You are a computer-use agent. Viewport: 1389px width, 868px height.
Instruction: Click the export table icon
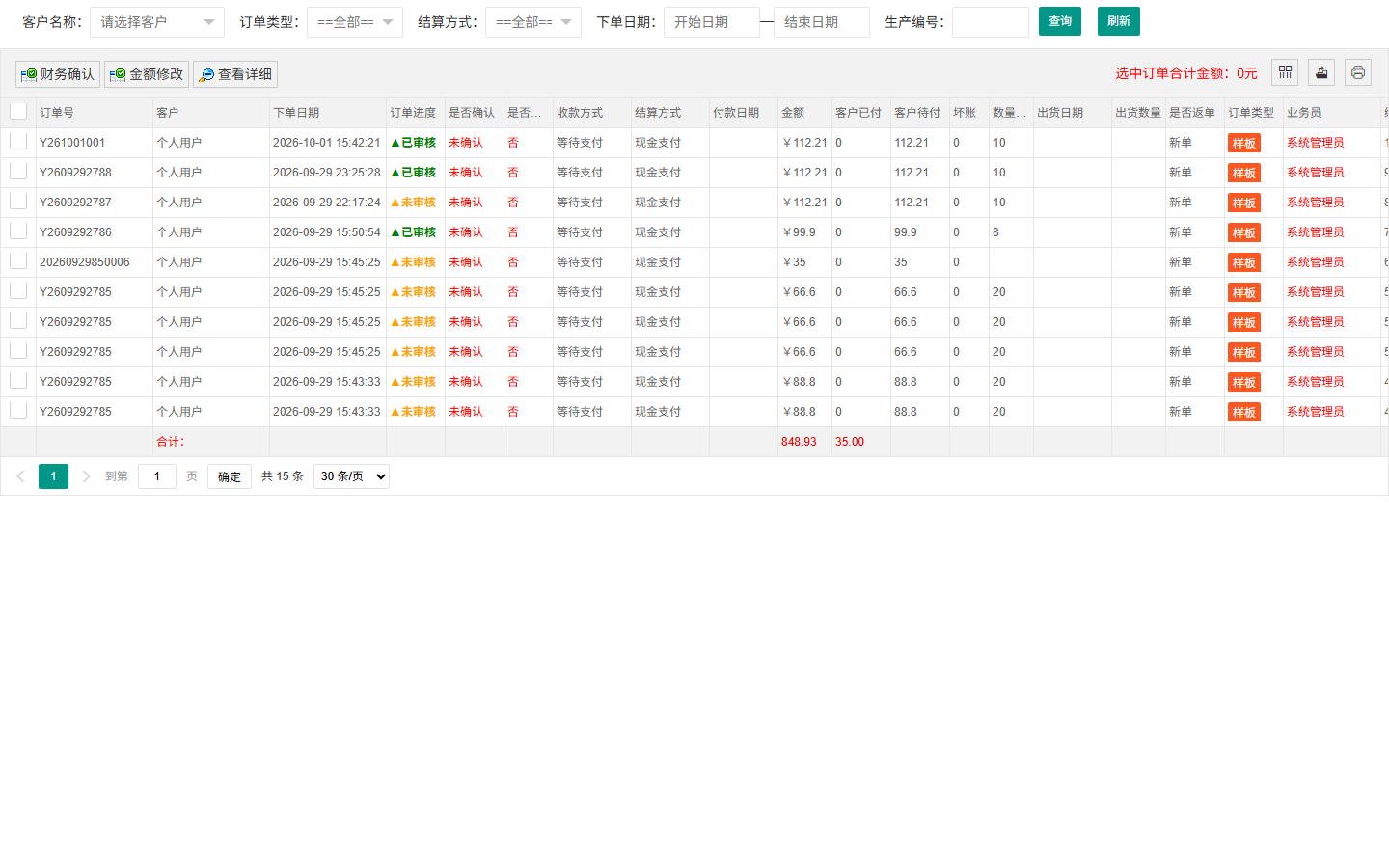pyautogui.click(x=1321, y=72)
